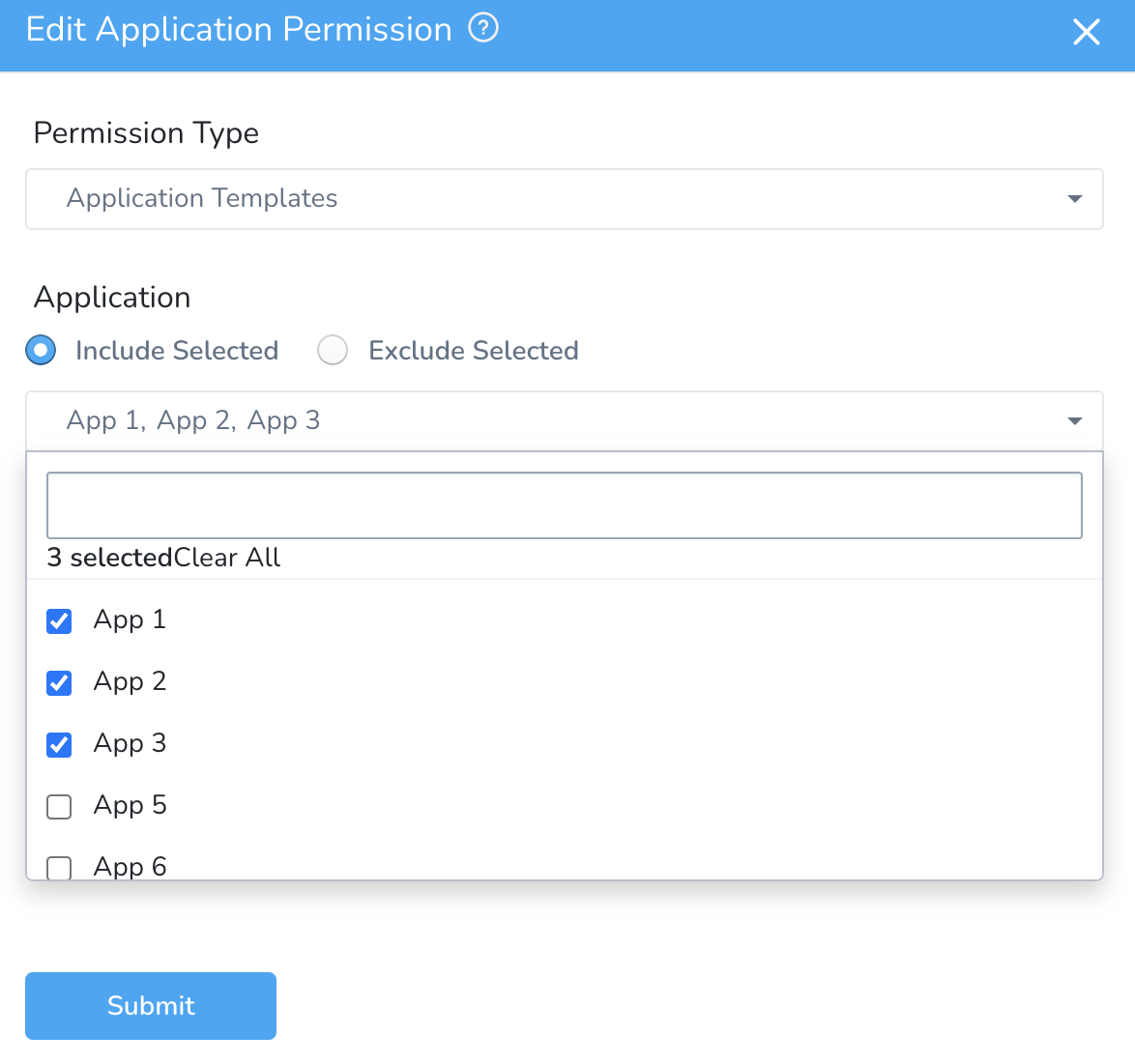Select the Exclude Selected radio button
The width and height of the screenshot is (1135, 1064).
(x=333, y=350)
